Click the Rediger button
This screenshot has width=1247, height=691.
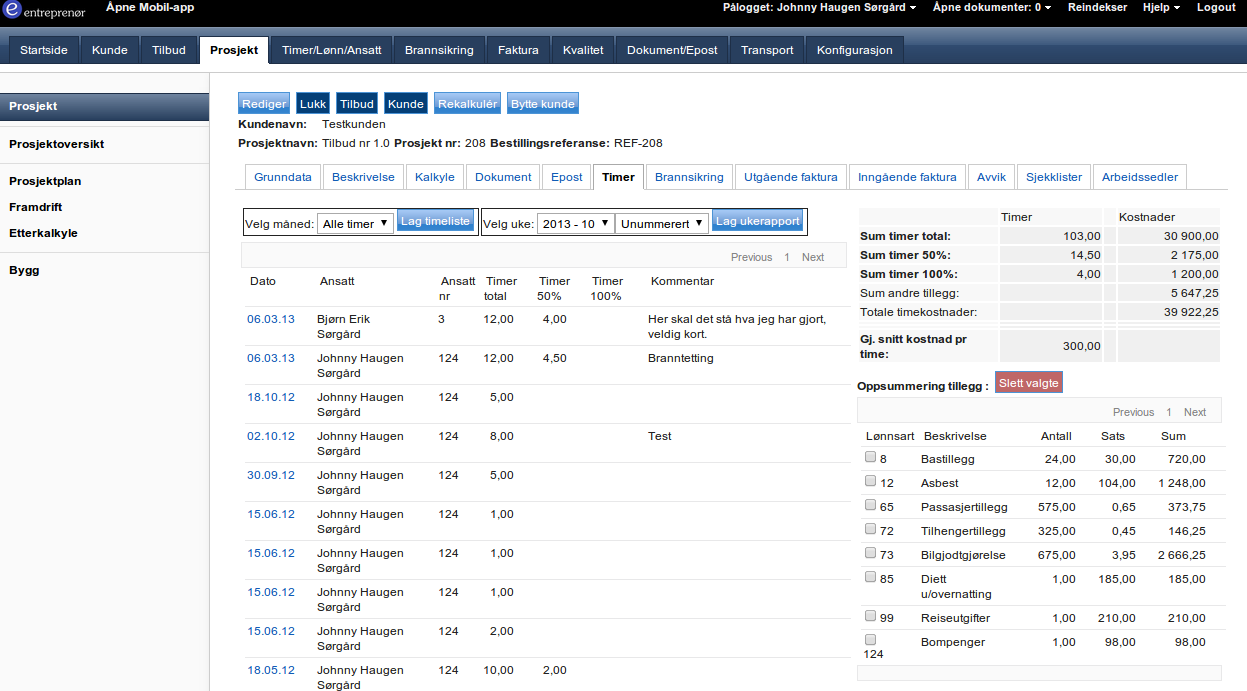[264, 104]
